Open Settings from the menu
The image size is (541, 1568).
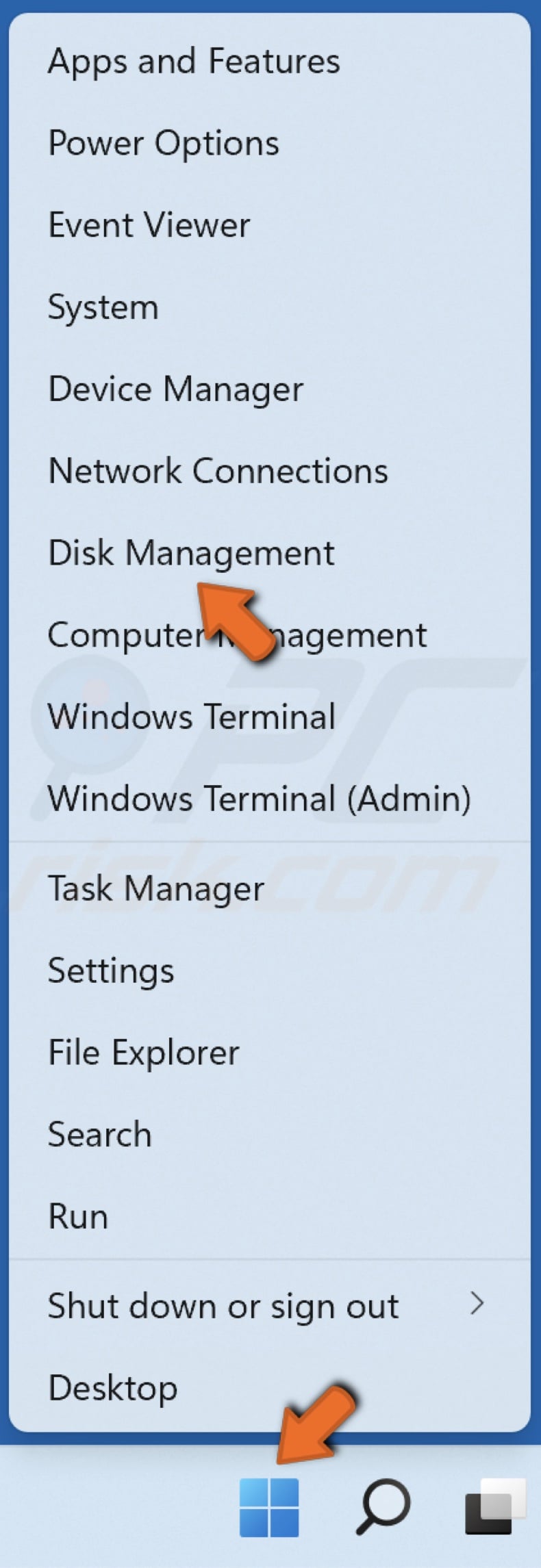110,970
